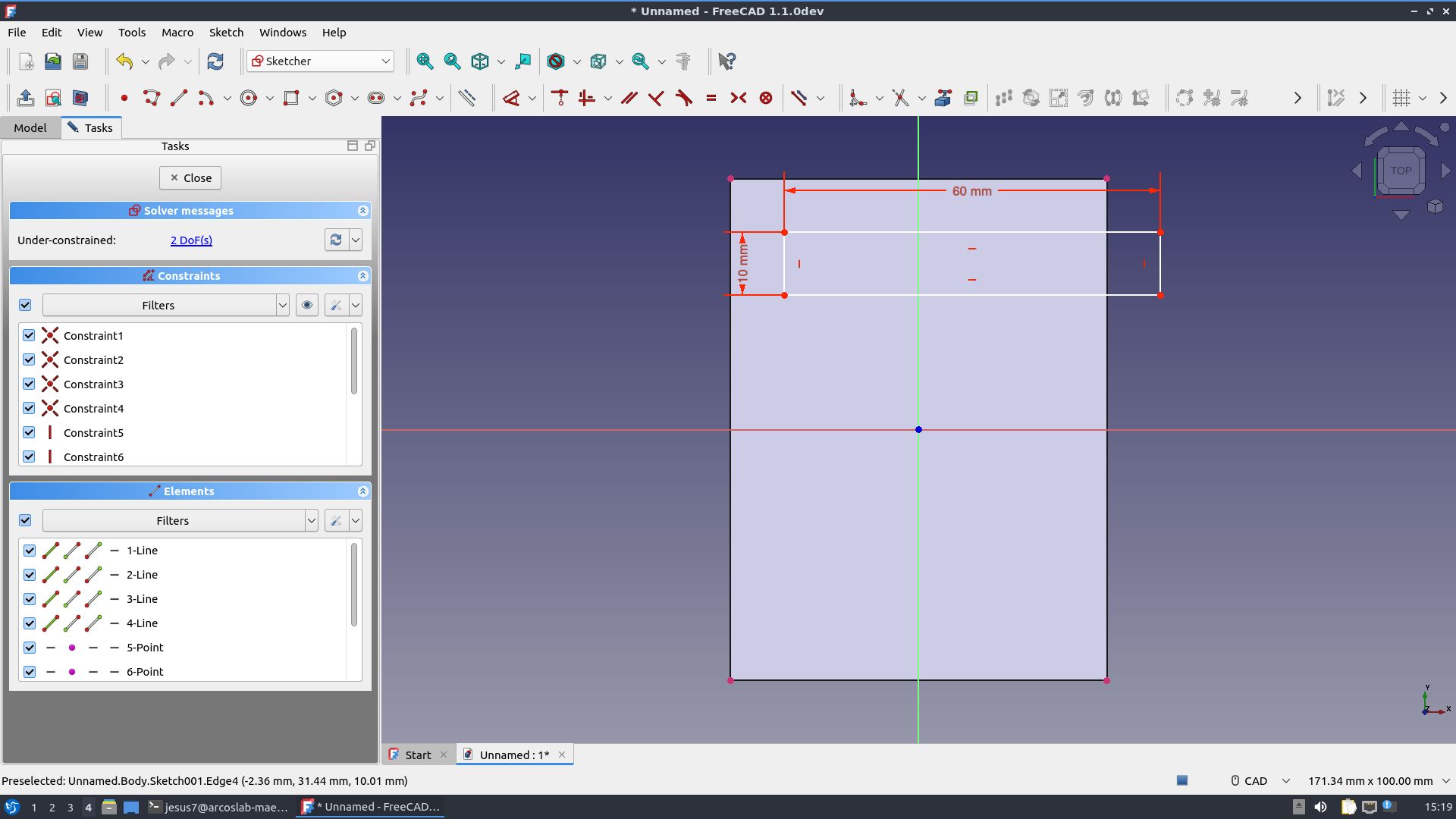The width and height of the screenshot is (1456, 819).
Task: Apply the dimension constraint tool
Action: pyautogui.click(x=511, y=98)
